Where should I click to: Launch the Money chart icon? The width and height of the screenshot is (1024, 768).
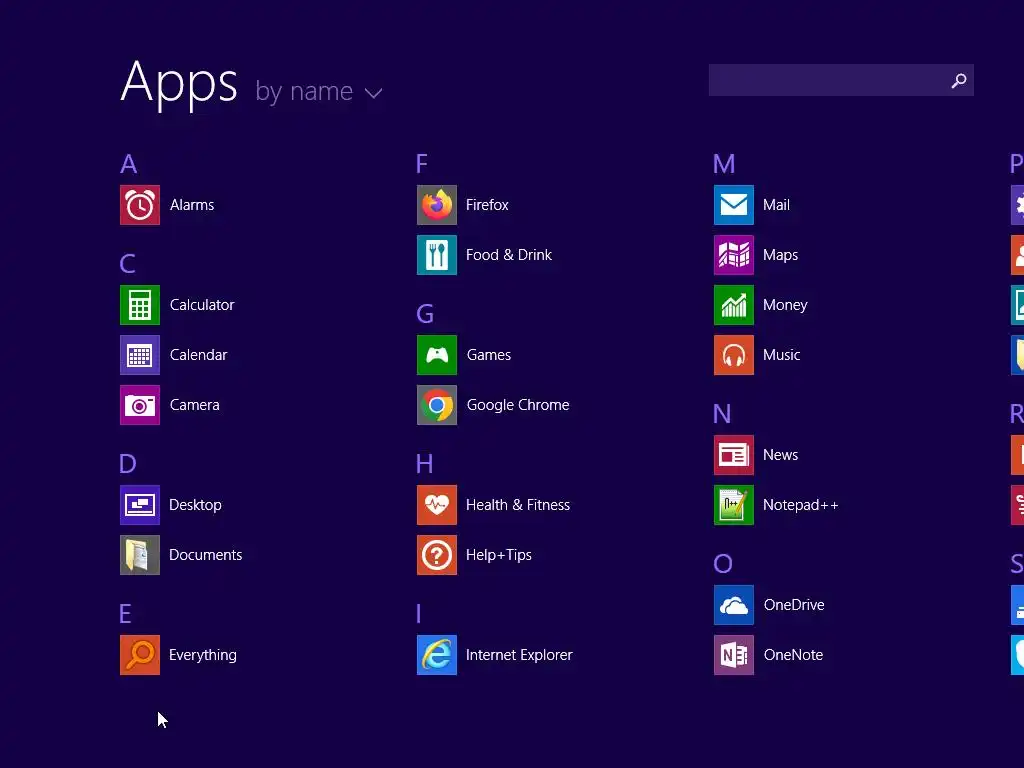734,305
